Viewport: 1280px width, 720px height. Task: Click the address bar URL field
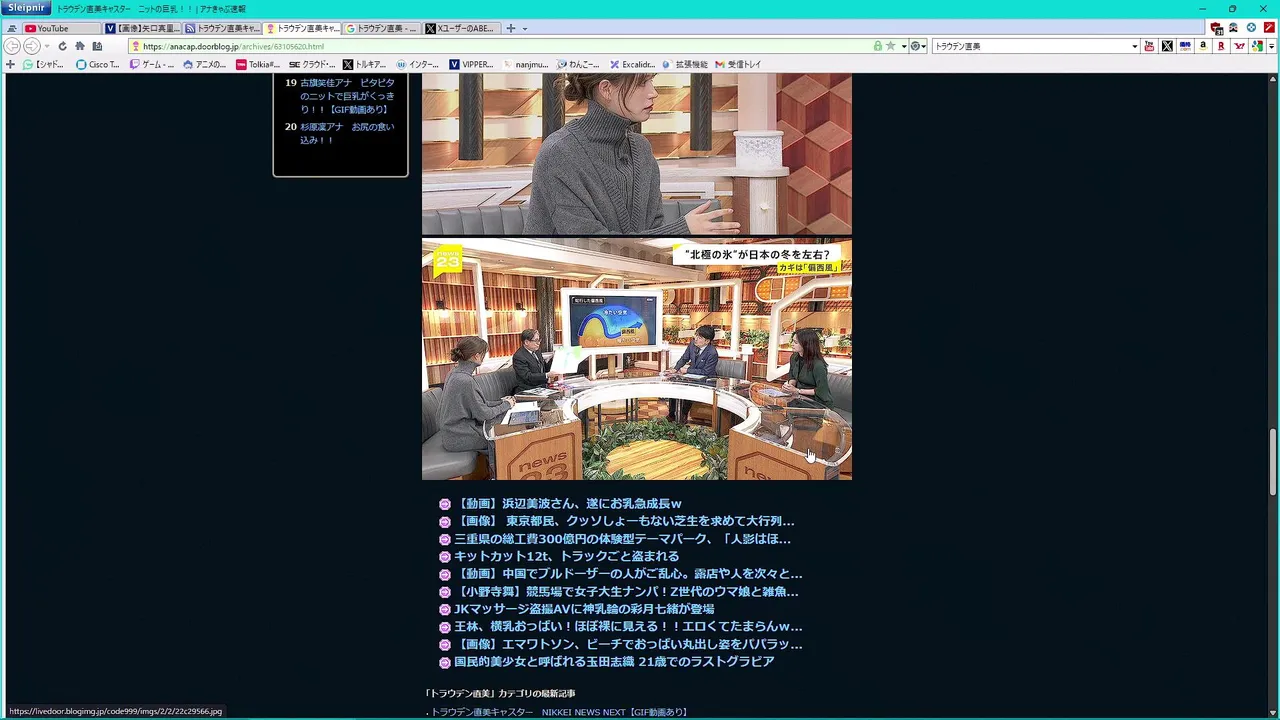point(500,46)
